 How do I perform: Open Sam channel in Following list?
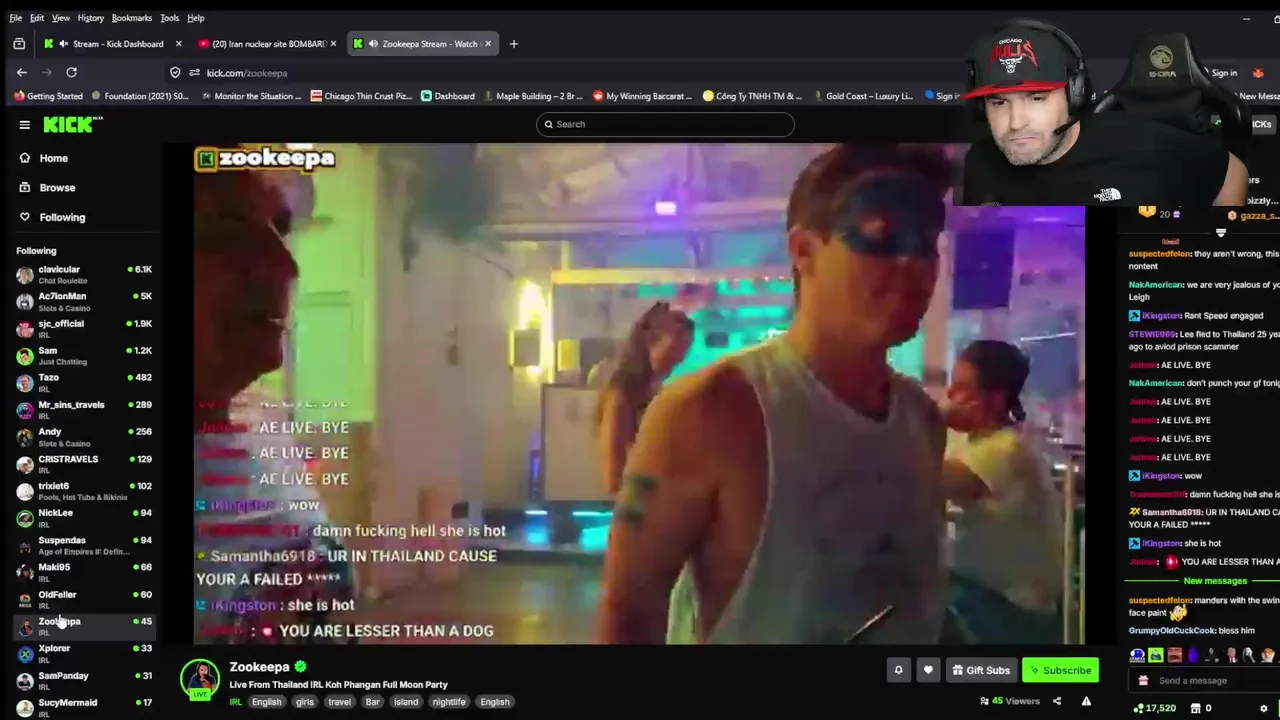pos(84,355)
